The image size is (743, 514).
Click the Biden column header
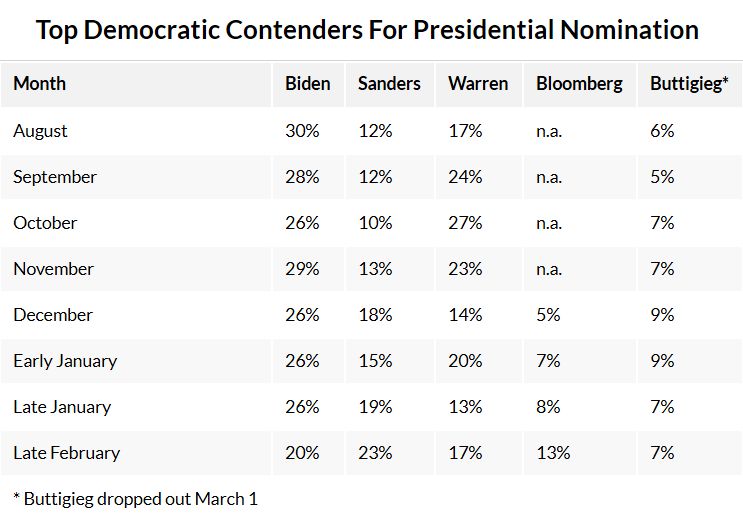coord(307,84)
